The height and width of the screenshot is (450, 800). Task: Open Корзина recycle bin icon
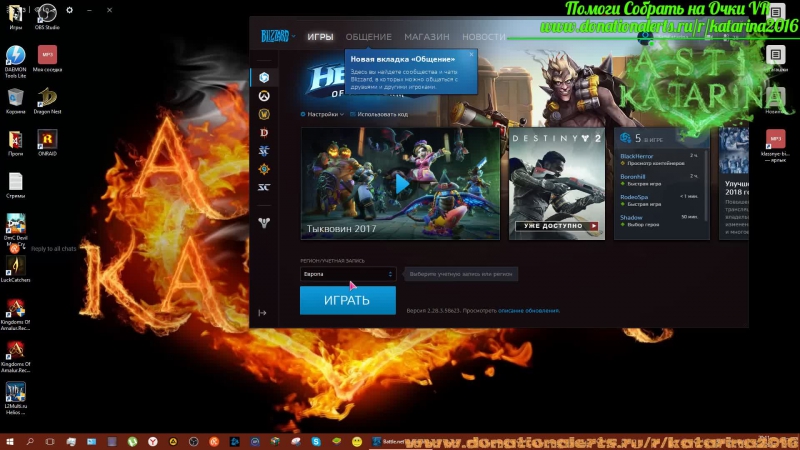click(x=15, y=101)
